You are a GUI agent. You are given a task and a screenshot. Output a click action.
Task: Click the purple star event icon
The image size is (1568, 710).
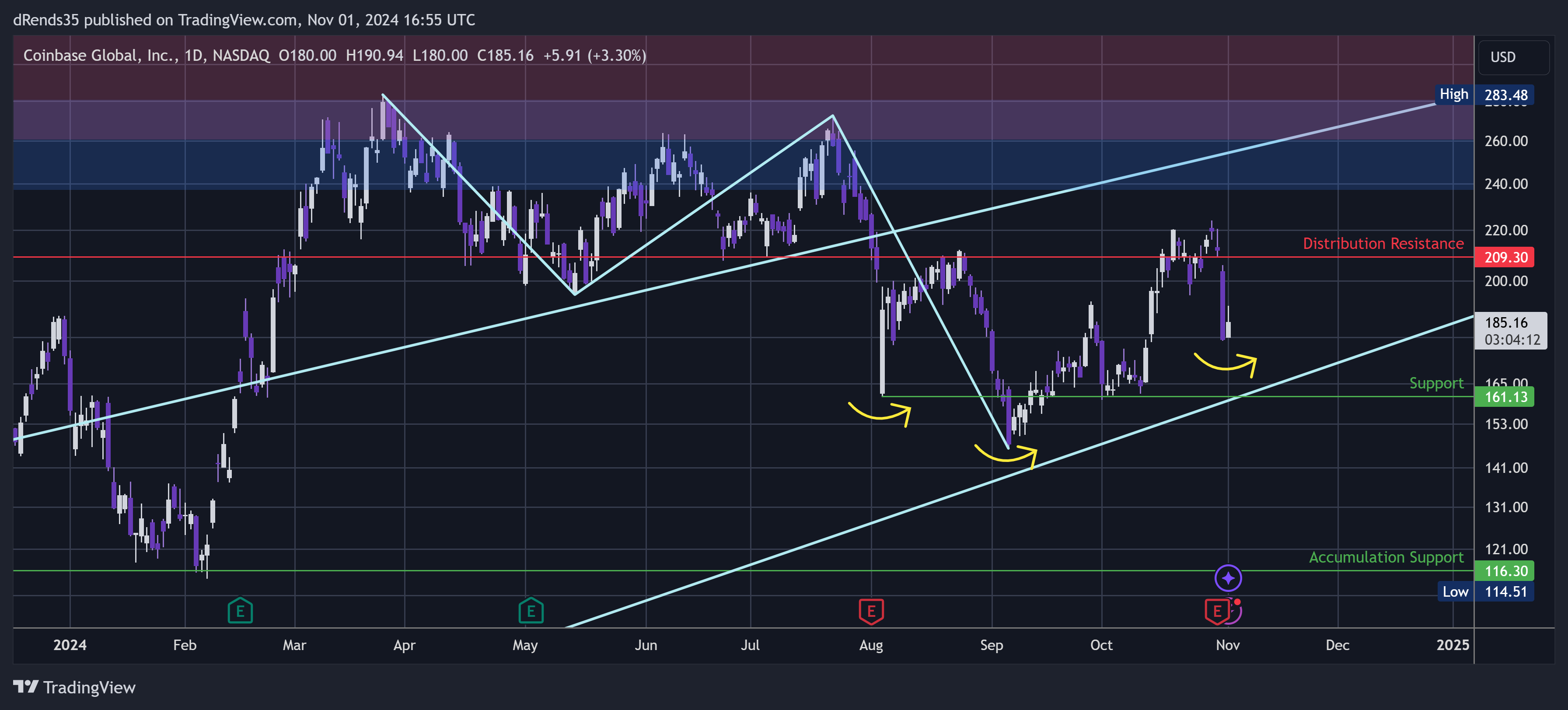pos(1228,578)
